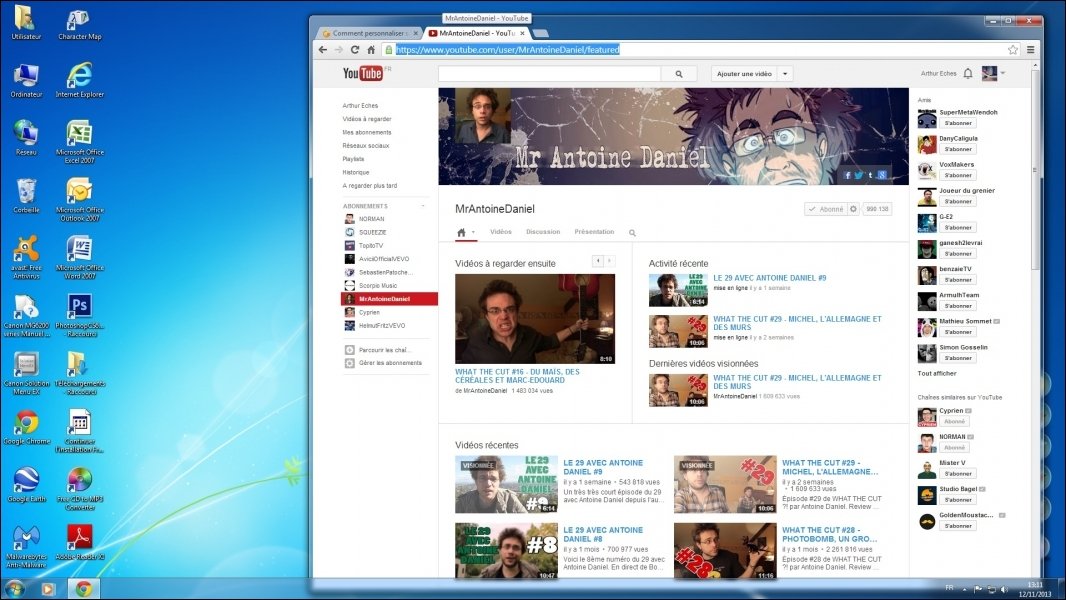This screenshot has width=1066, height=600.
Task: Subscribe to Joueur du grenier
Action: [x=958, y=202]
